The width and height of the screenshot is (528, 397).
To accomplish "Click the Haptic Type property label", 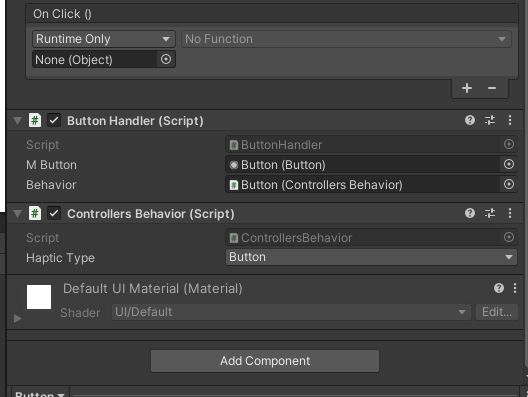I will click(60, 258).
